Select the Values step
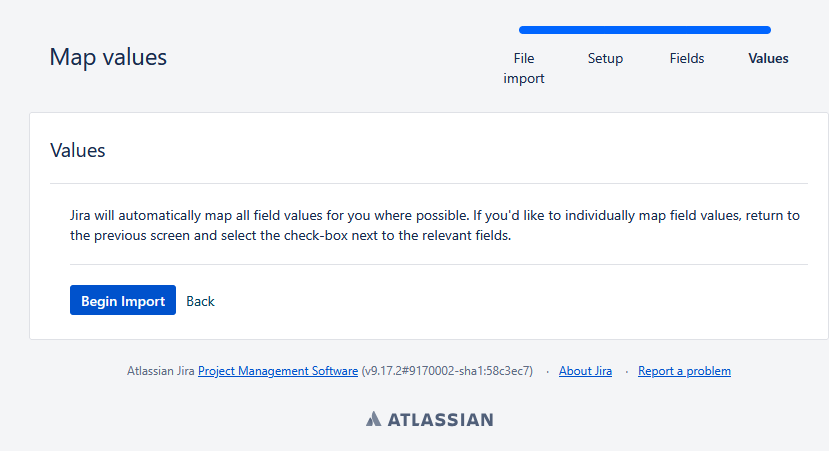The height and width of the screenshot is (451, 829). coord(768,58)
